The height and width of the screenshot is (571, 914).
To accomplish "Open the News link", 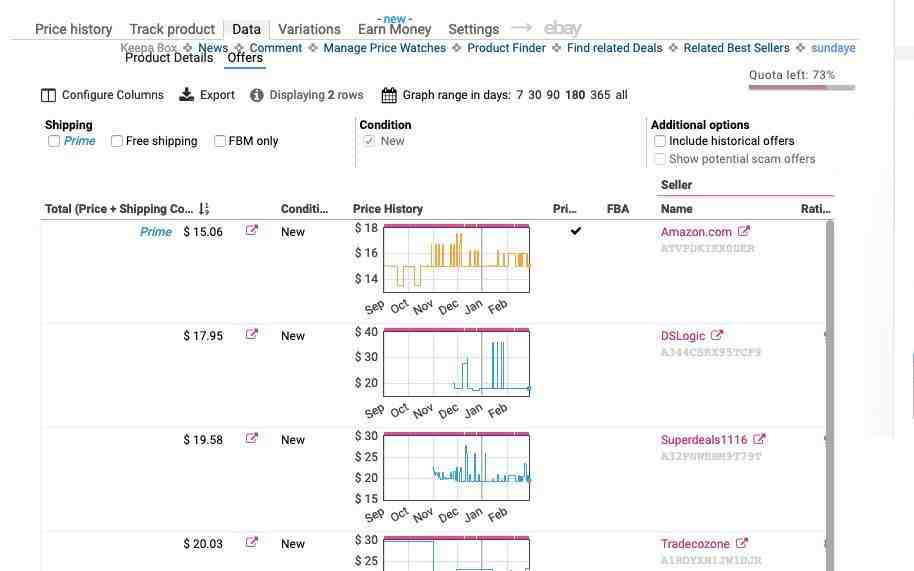I will 213,48.
